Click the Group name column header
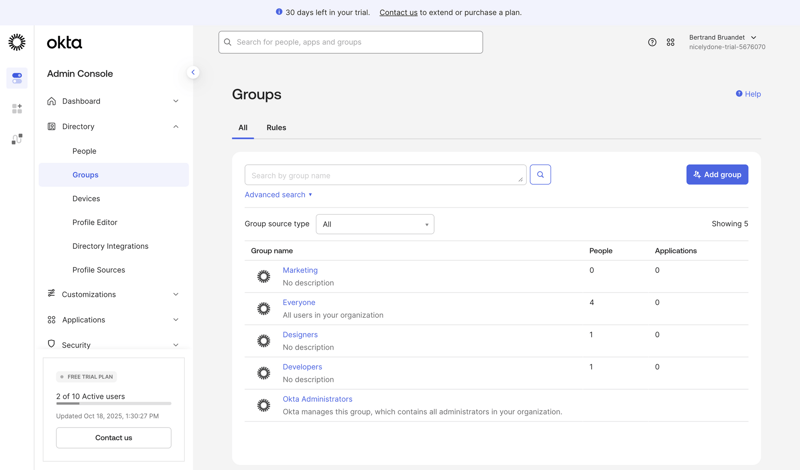Viewport: 800px width, 470px height. (271, 251)
